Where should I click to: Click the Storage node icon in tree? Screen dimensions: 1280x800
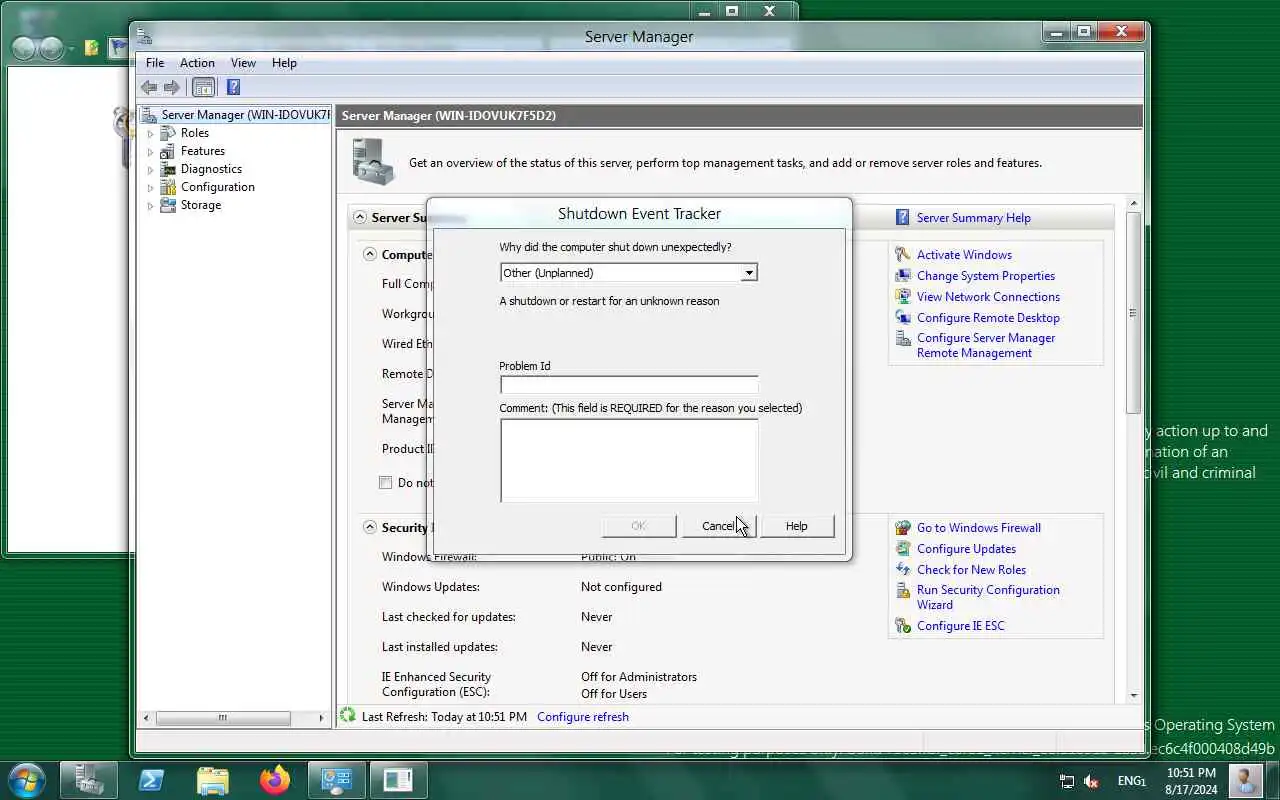(x=168, y=205)
